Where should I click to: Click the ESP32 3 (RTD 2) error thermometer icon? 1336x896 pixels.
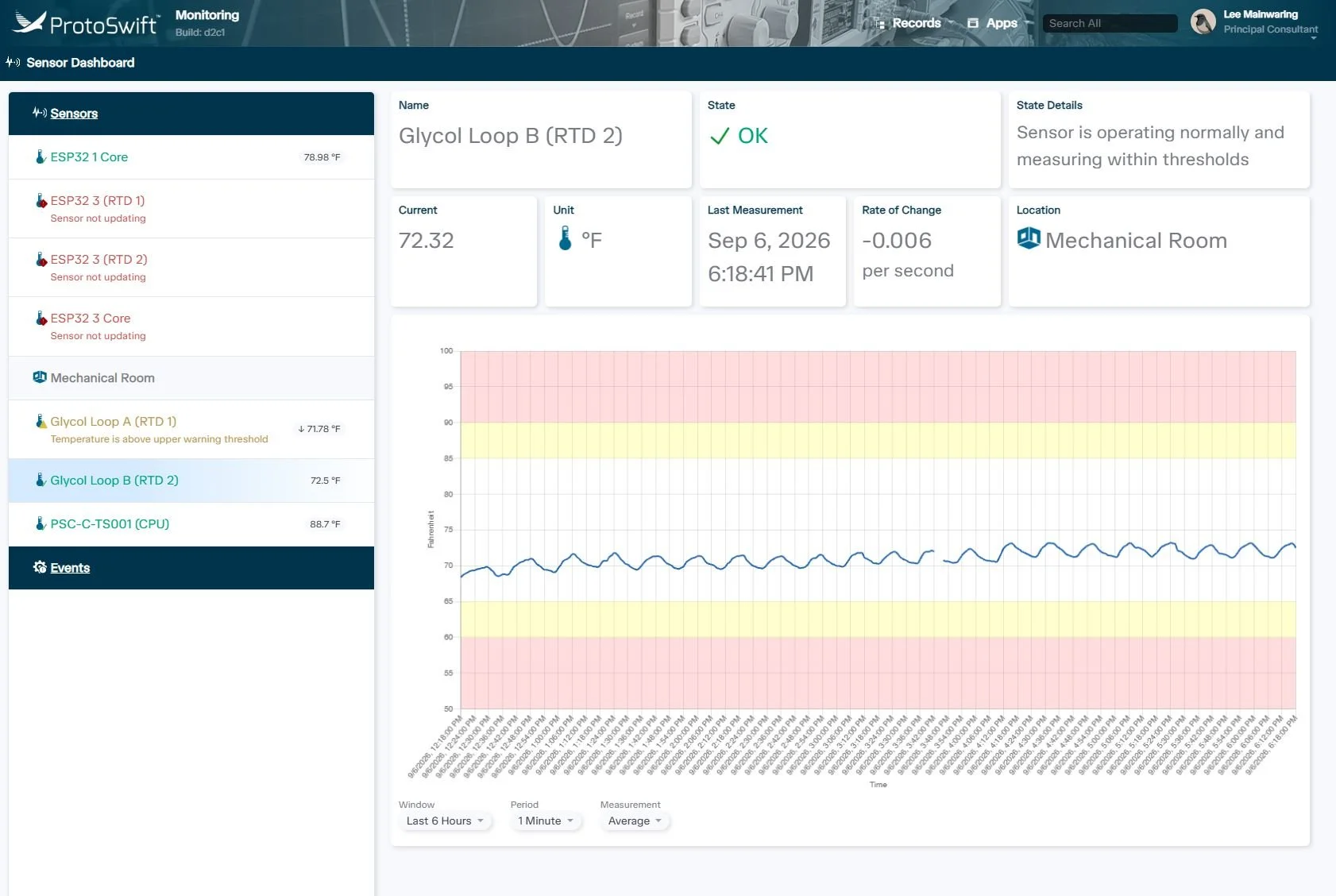coord(41,259)
